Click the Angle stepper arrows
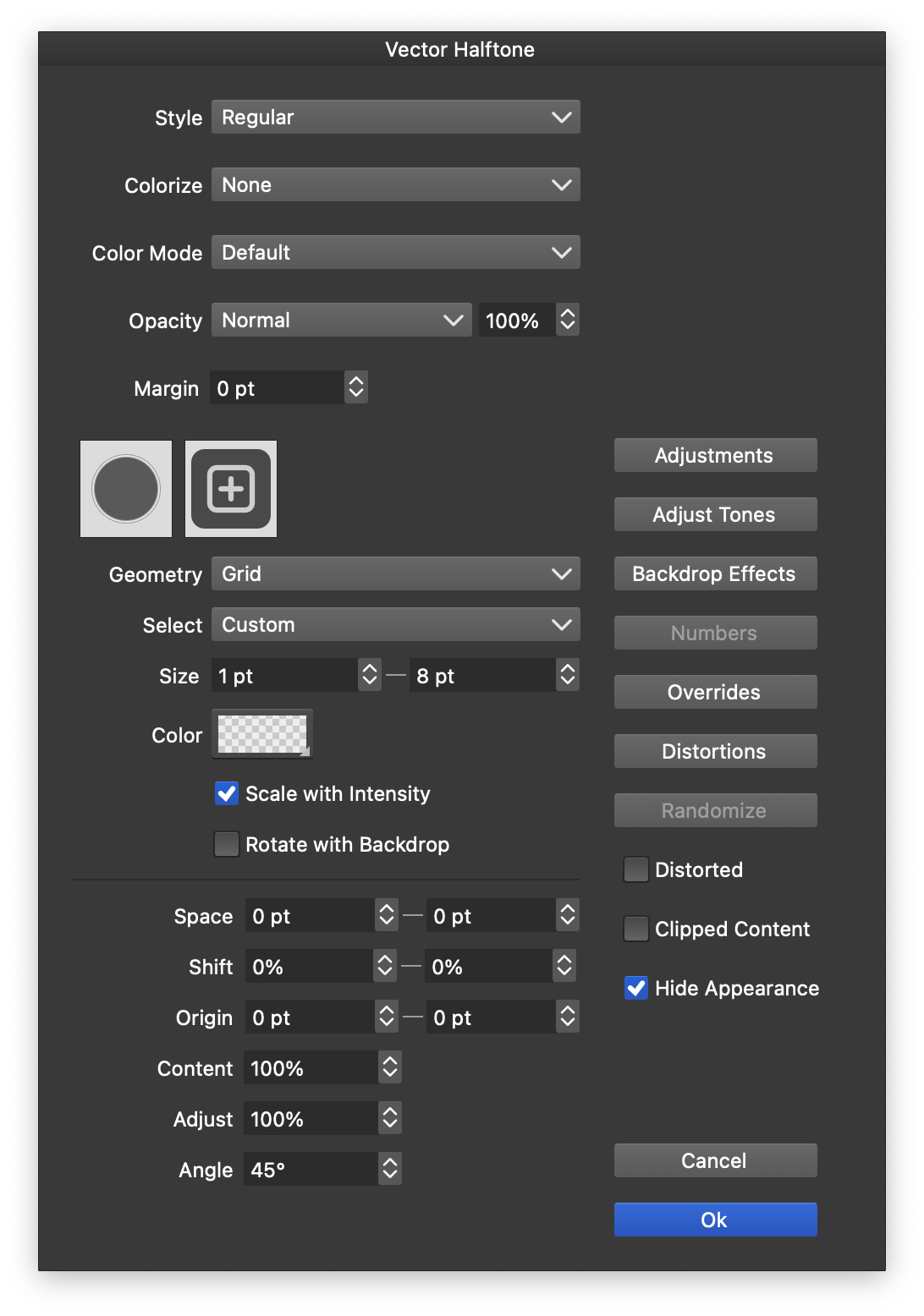The image size is (924, 1316). [390, 1169]
